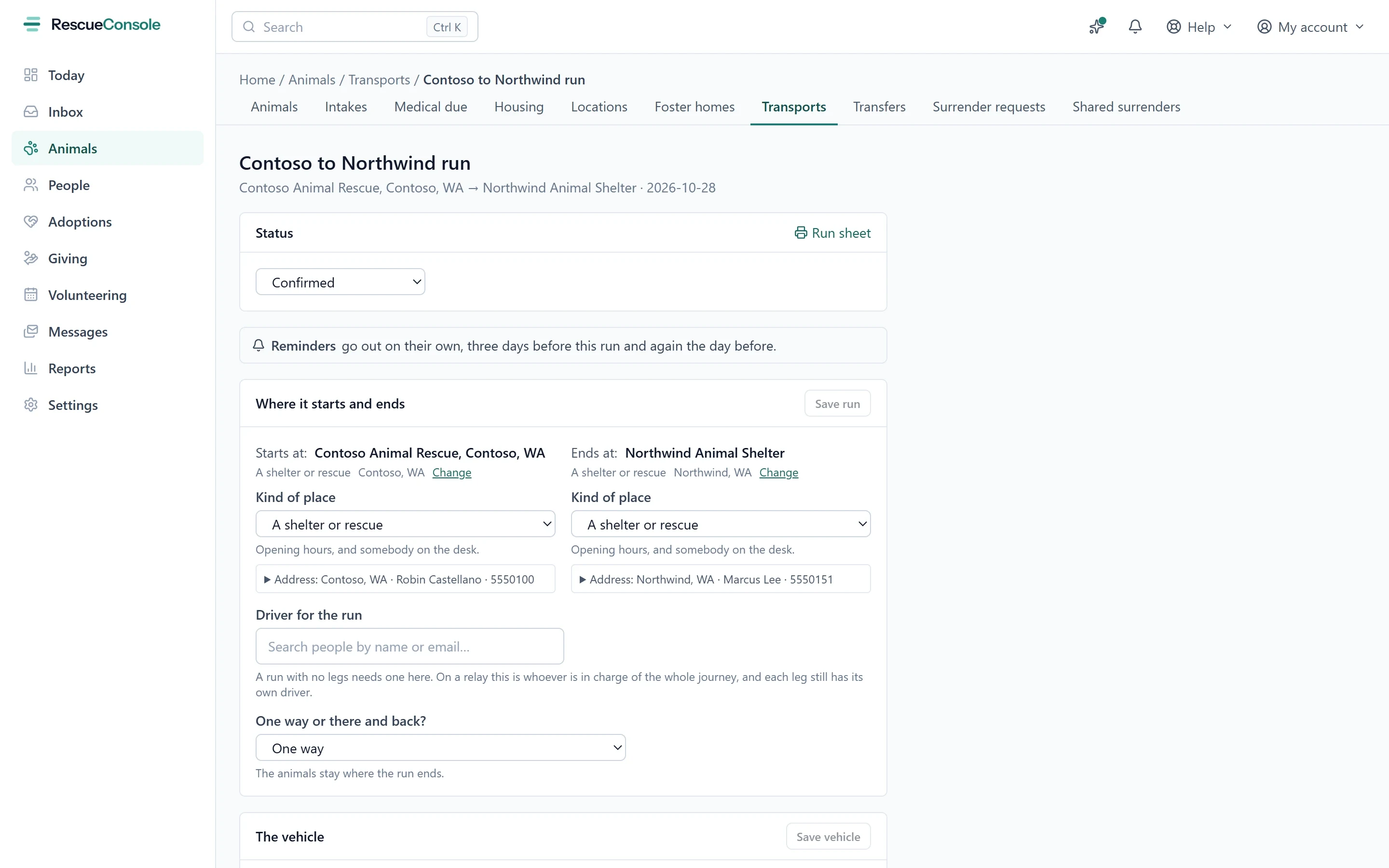Open the notifications bell
Screen dimensions: 1389x868
pos(1135,27)
